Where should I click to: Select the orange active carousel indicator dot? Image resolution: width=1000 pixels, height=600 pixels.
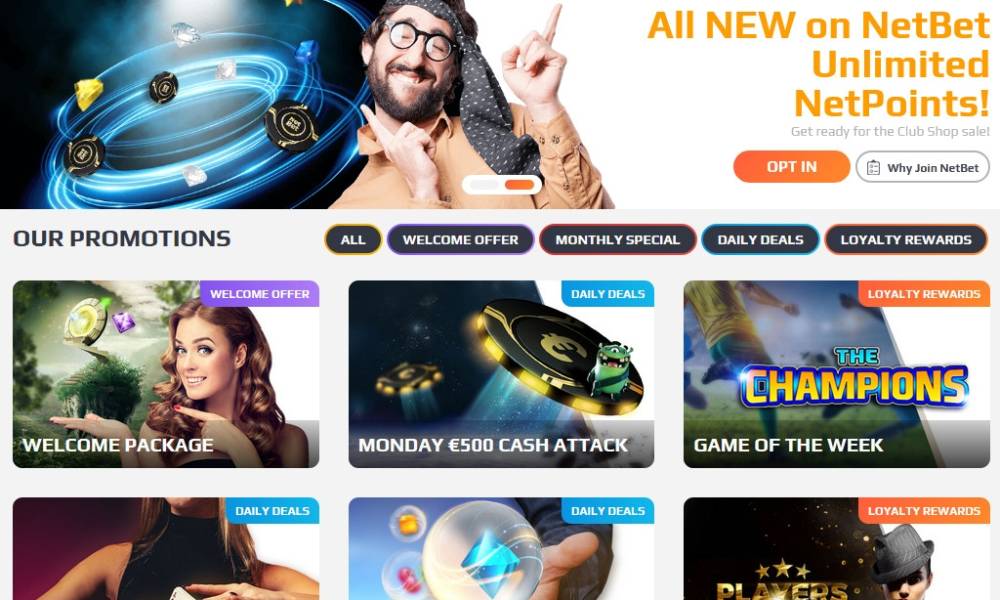pos(519,185)
